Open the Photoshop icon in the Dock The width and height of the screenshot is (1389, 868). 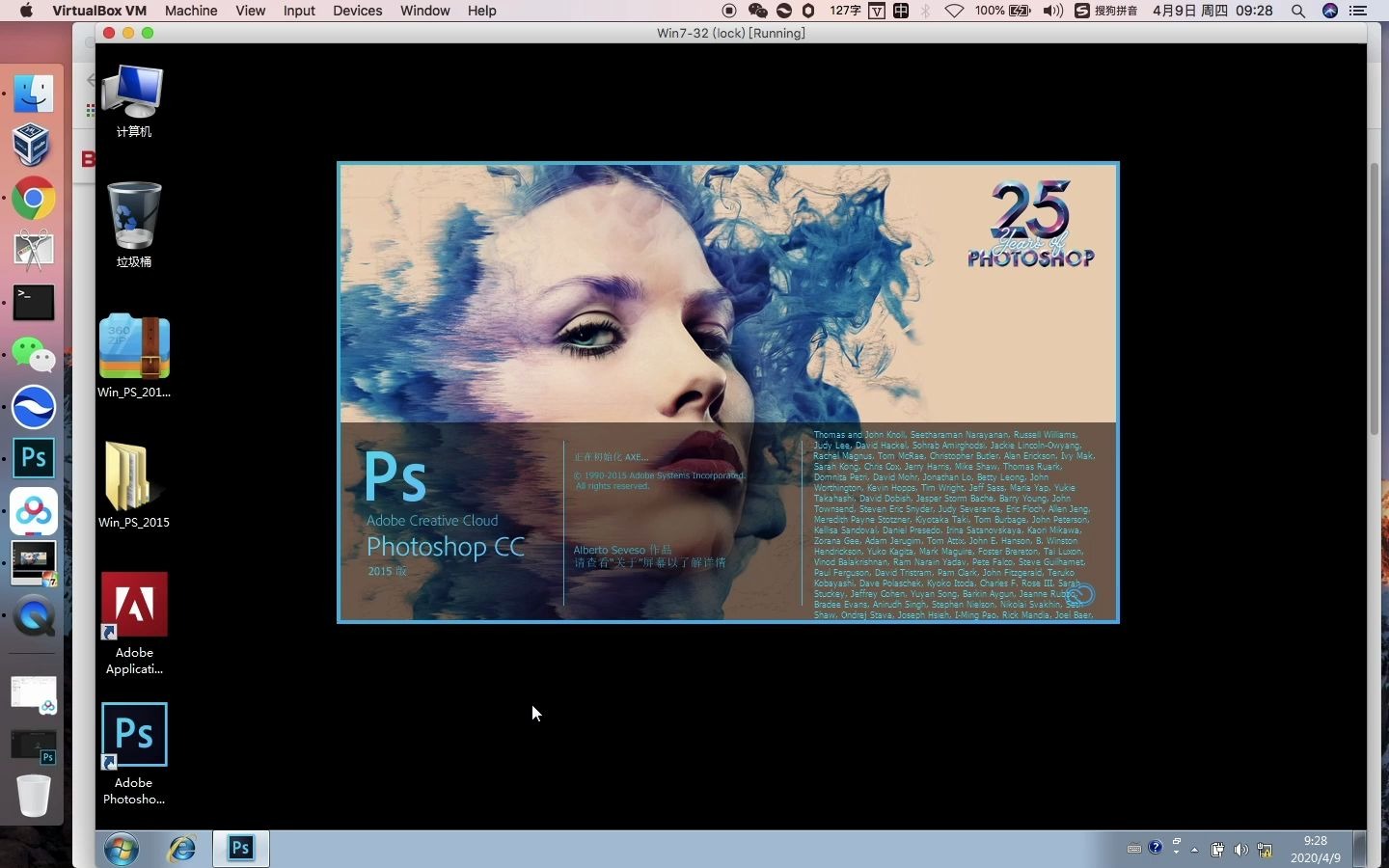[x=33, y=458]
